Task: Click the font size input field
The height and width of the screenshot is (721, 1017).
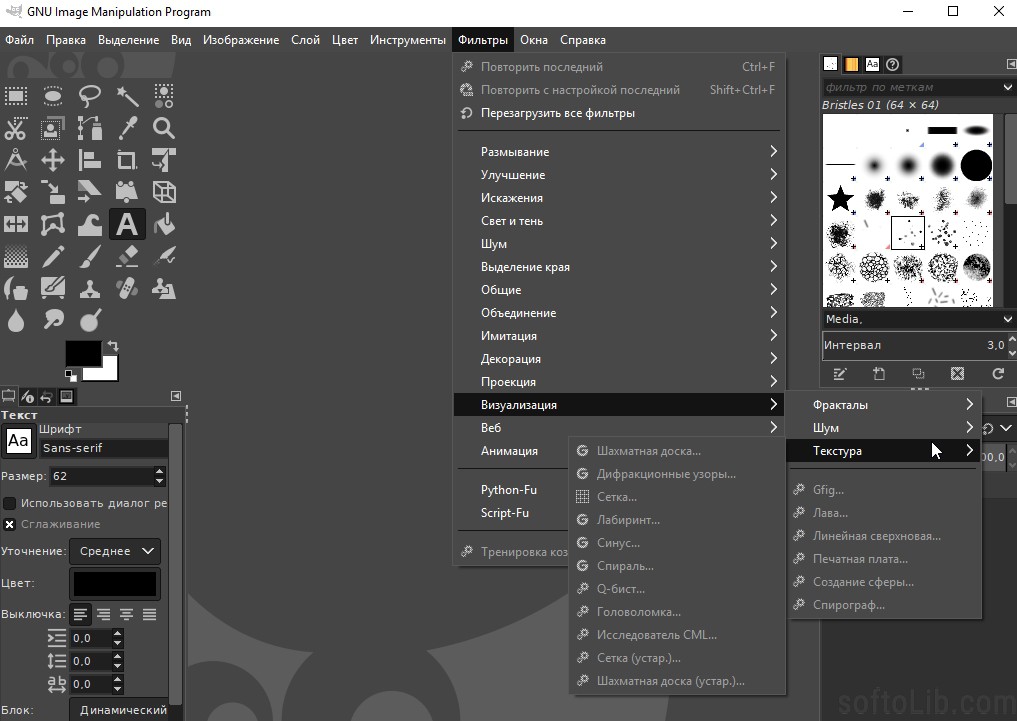Action: [102, 476]
